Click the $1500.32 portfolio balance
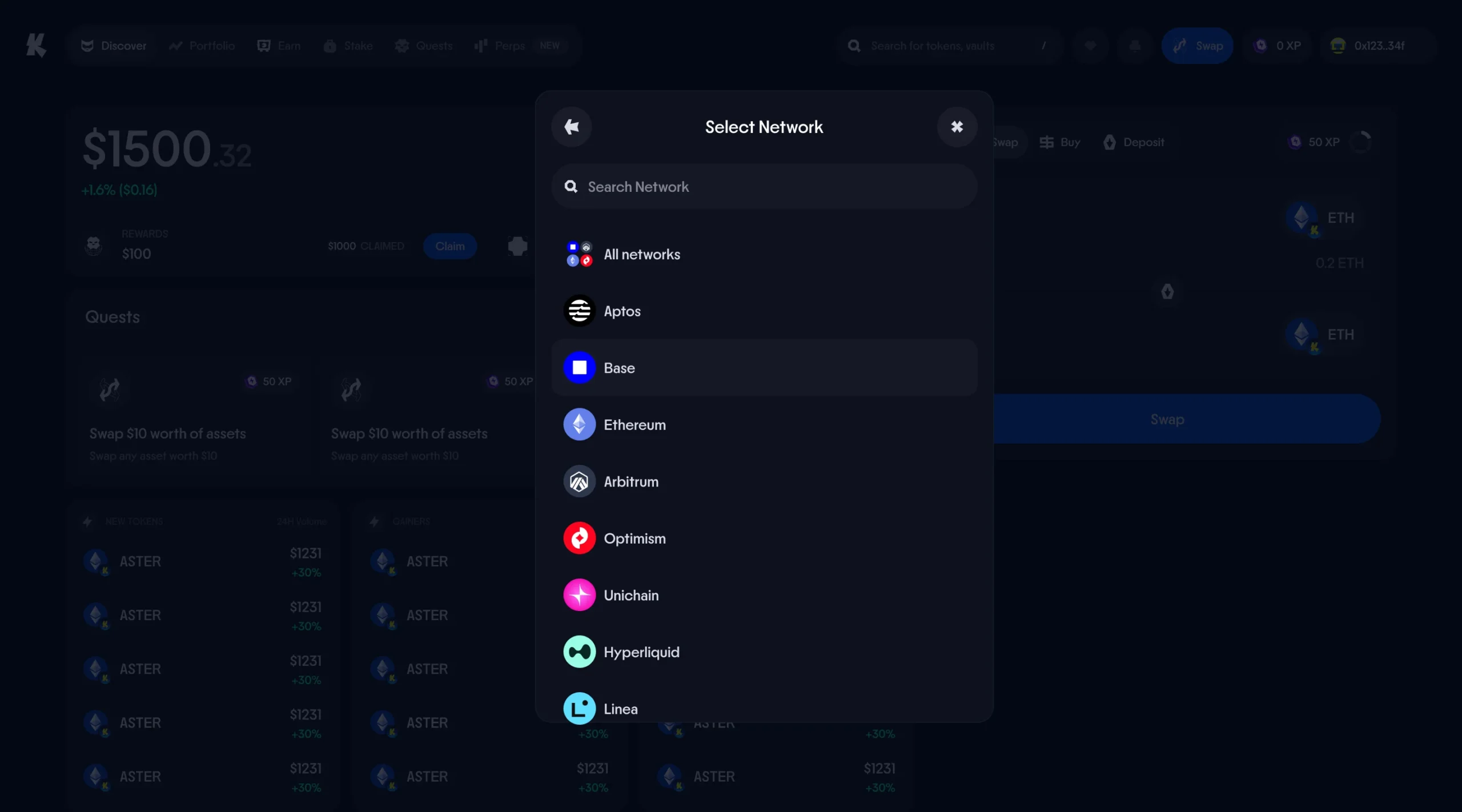This screenshot has height=812, width=1462. (167, 149)
